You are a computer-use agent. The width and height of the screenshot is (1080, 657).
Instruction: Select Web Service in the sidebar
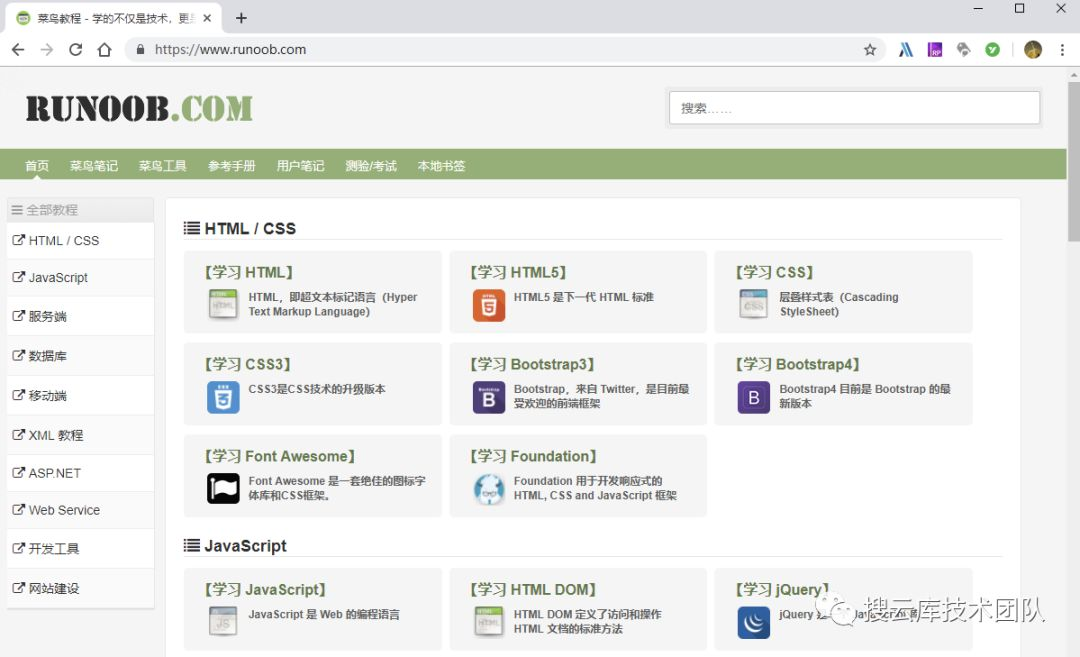pos(80,510)
